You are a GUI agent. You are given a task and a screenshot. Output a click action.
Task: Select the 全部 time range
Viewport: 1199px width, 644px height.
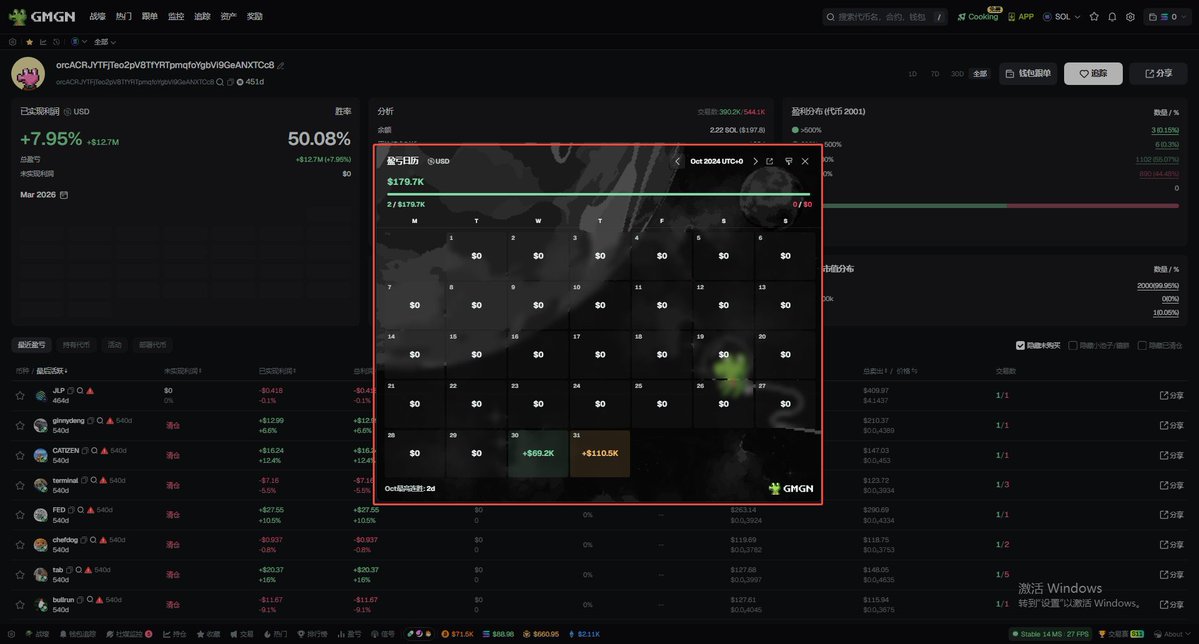click(x=980, y=74)
